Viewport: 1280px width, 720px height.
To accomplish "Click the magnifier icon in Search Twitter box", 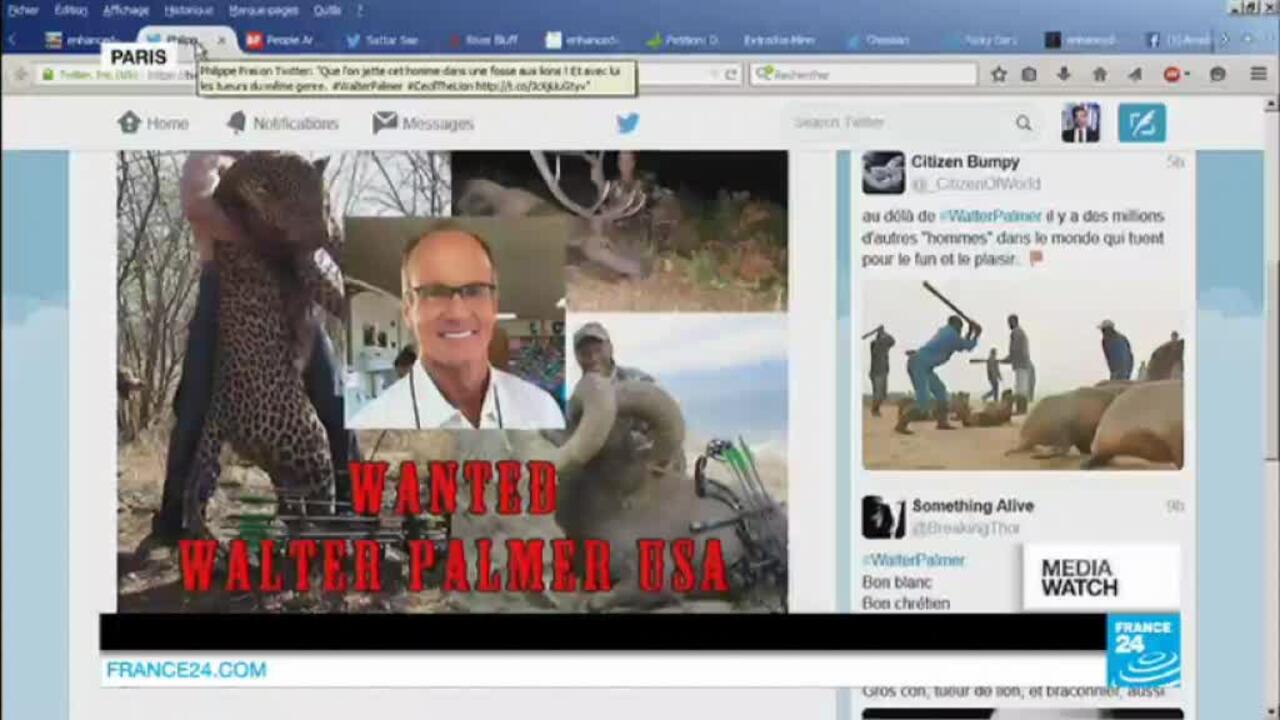I will [1023, 122].
